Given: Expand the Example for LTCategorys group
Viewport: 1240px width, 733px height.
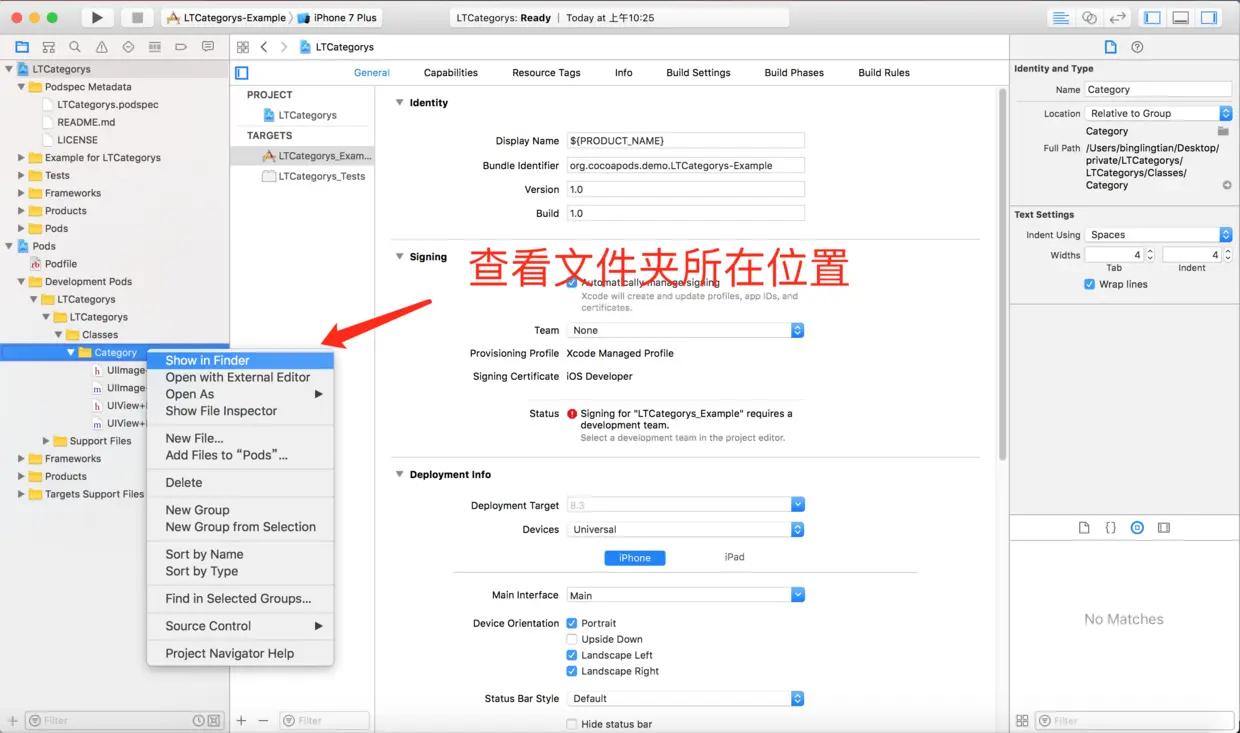Looking at the screenshot, I should tap(21, 158).
